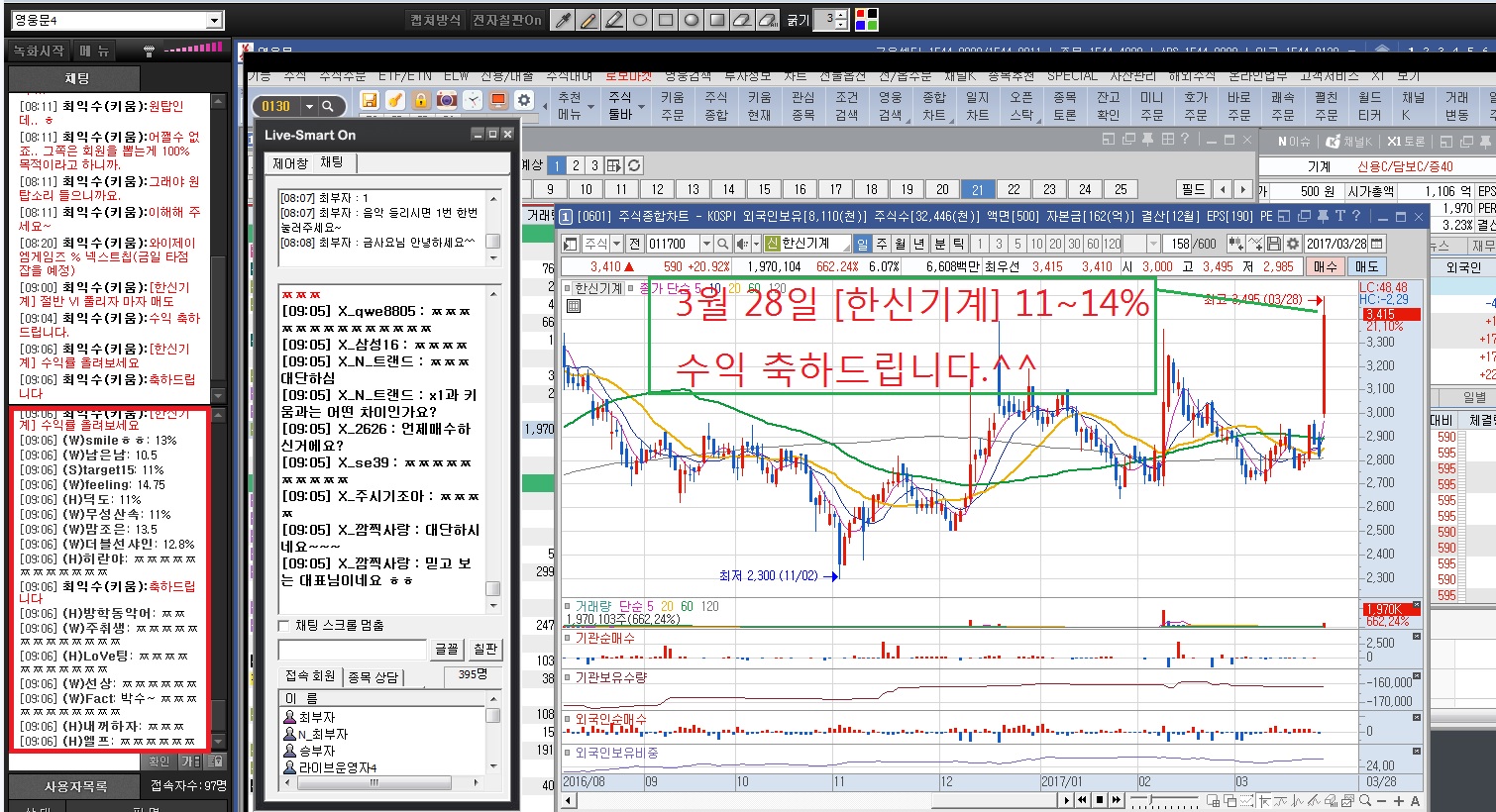Viewport: 1496px width, 812px height.
Task: Open the 로보마켓 menu
Action: click(628, 75)
